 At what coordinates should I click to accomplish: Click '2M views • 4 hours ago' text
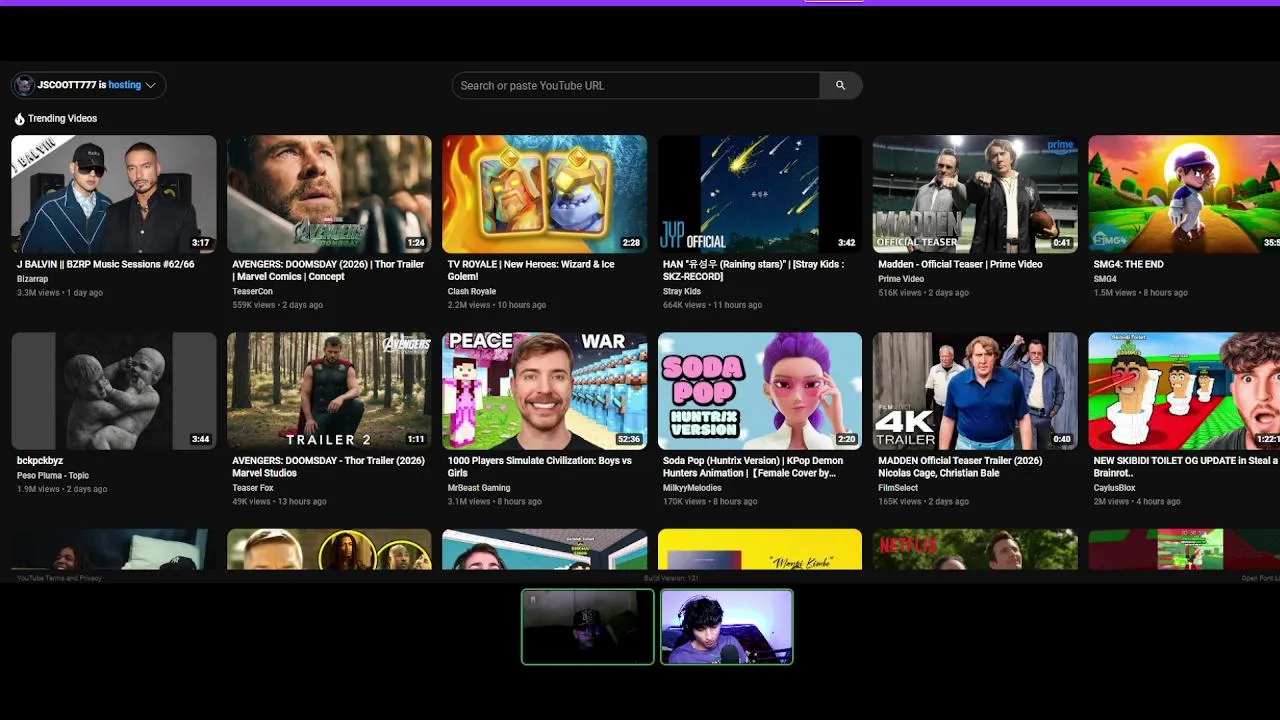1137,502
